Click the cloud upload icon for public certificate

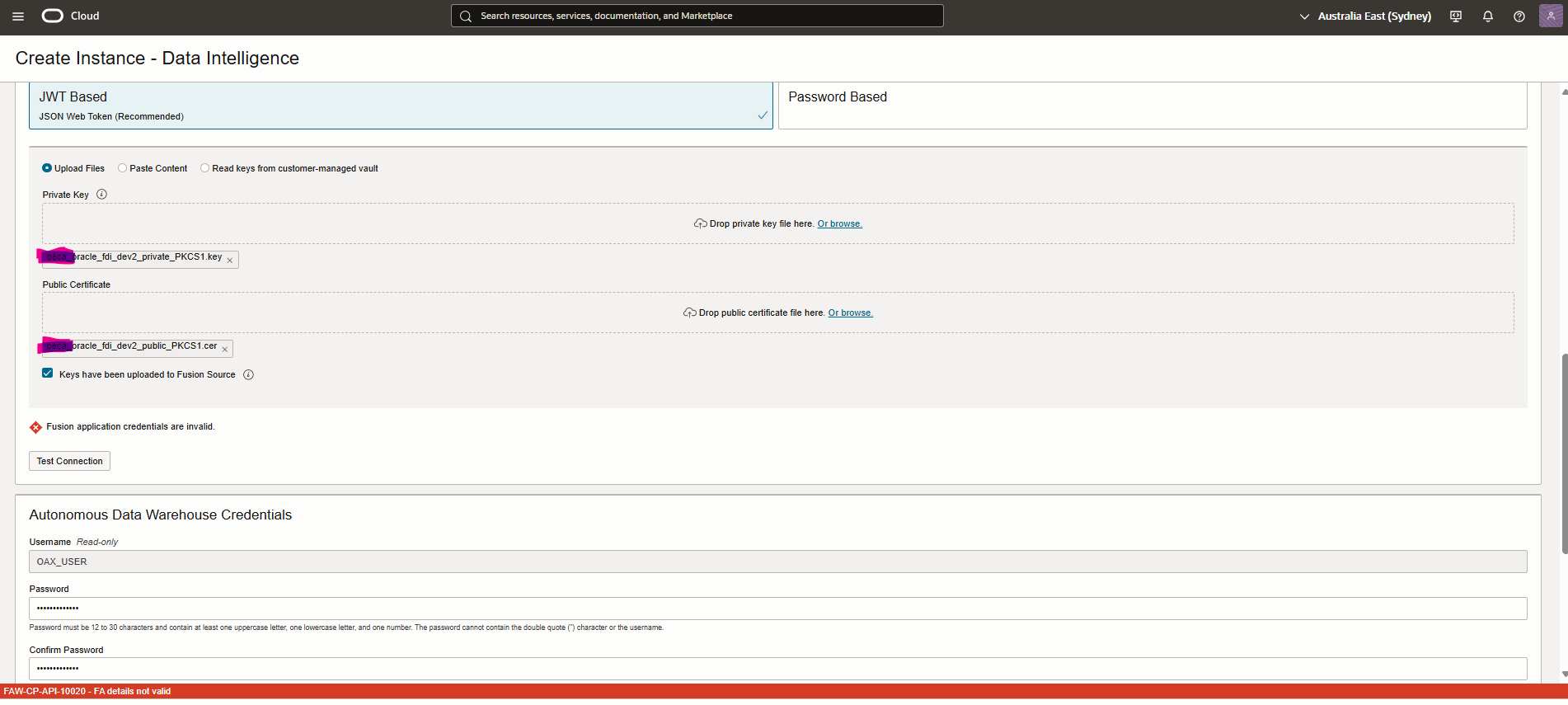coord(690,313)
